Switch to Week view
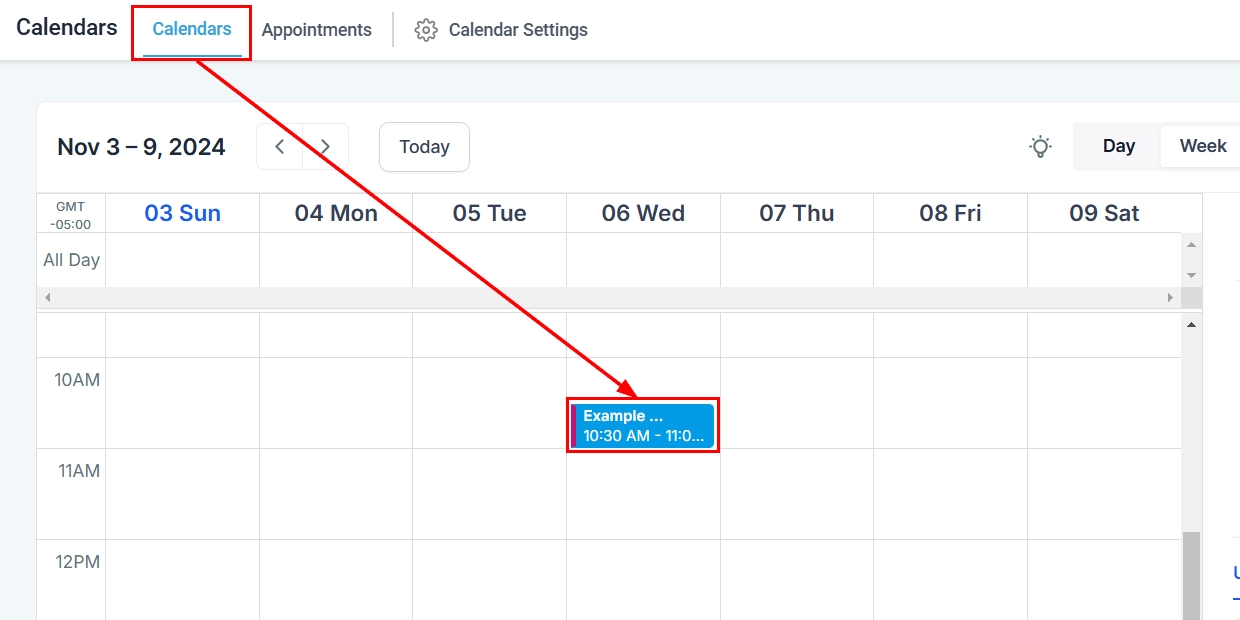The width and height of the screenshot is (1240, 620). pos(1203,146)
